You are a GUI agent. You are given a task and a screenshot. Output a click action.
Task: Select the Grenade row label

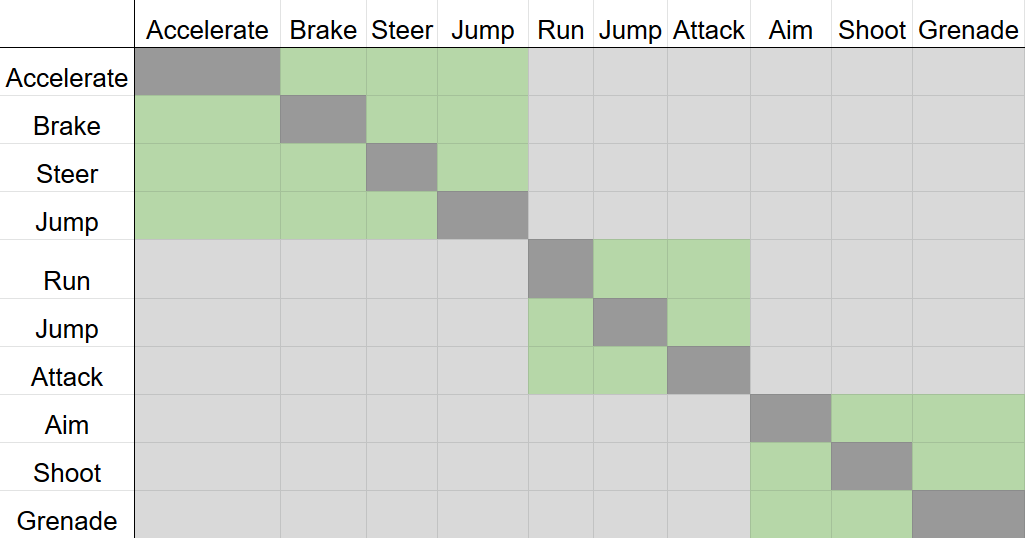(x=67, y=521)
